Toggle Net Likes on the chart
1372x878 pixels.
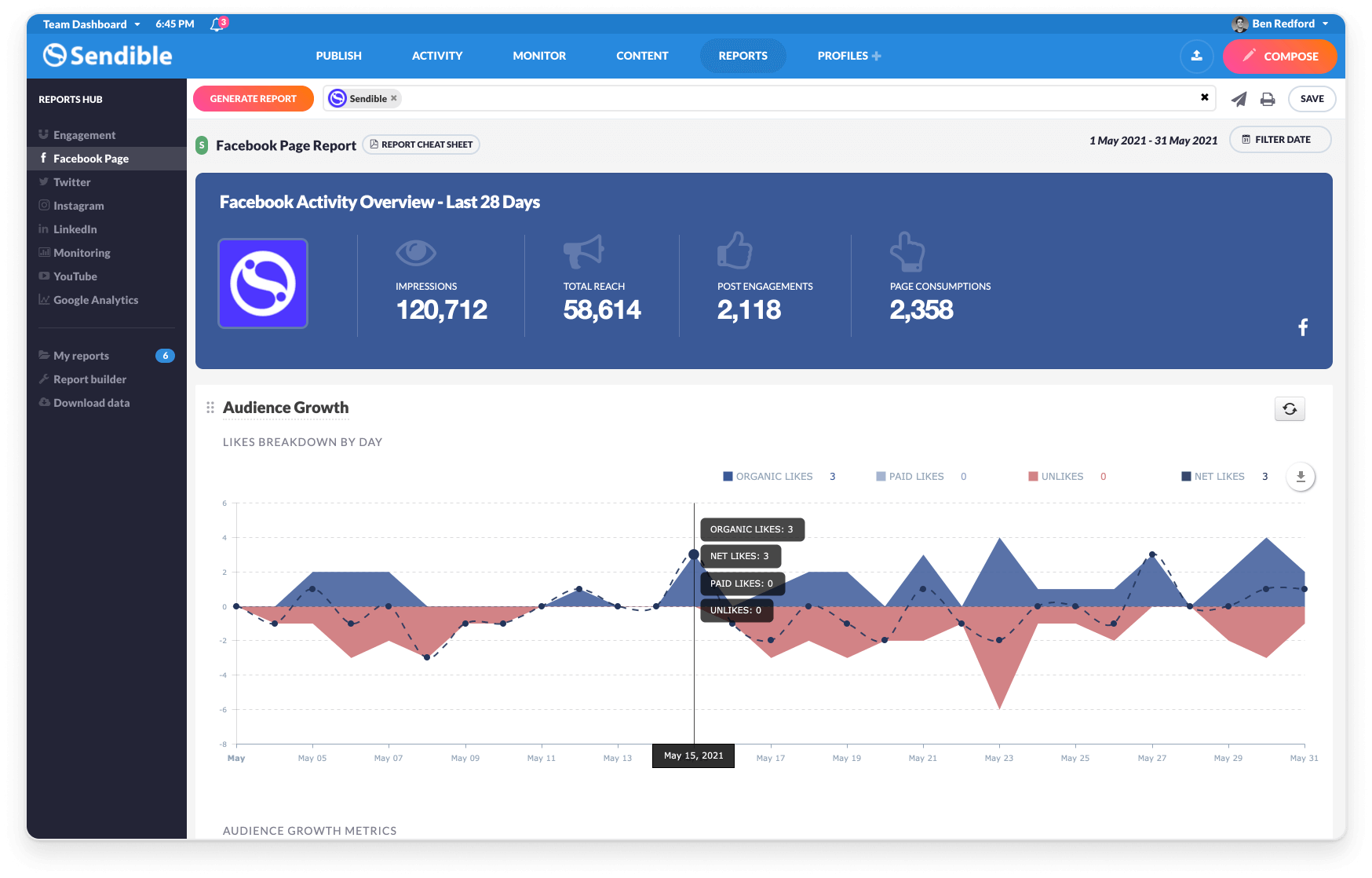[1219, 476]
